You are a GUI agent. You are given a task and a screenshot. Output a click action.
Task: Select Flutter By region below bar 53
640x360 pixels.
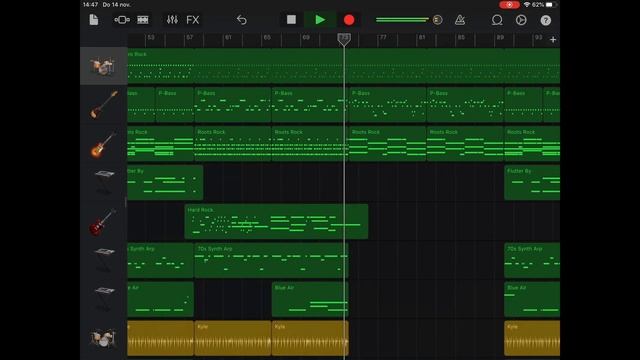click(165, 182)
